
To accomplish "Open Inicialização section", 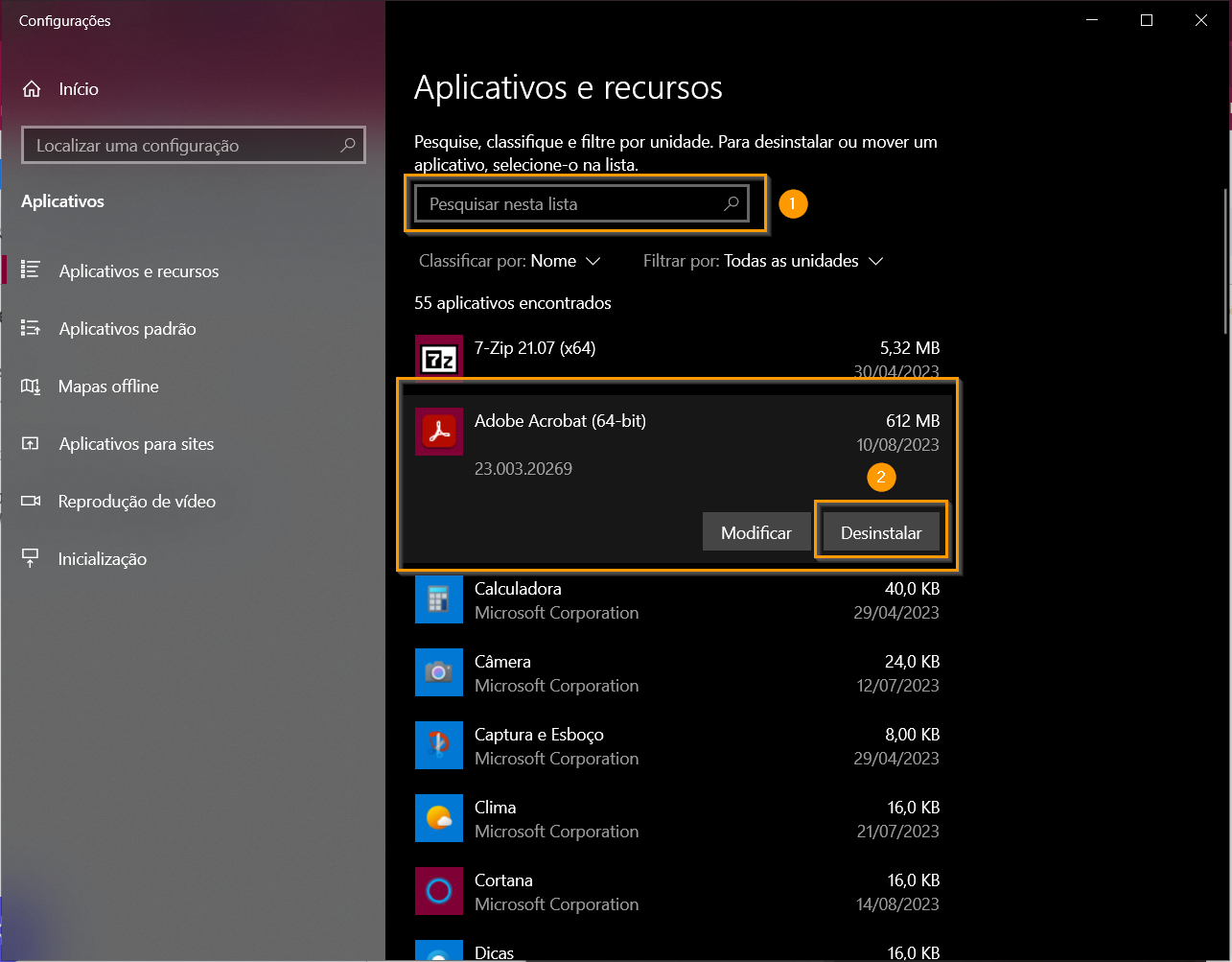I will click(192, 558).
